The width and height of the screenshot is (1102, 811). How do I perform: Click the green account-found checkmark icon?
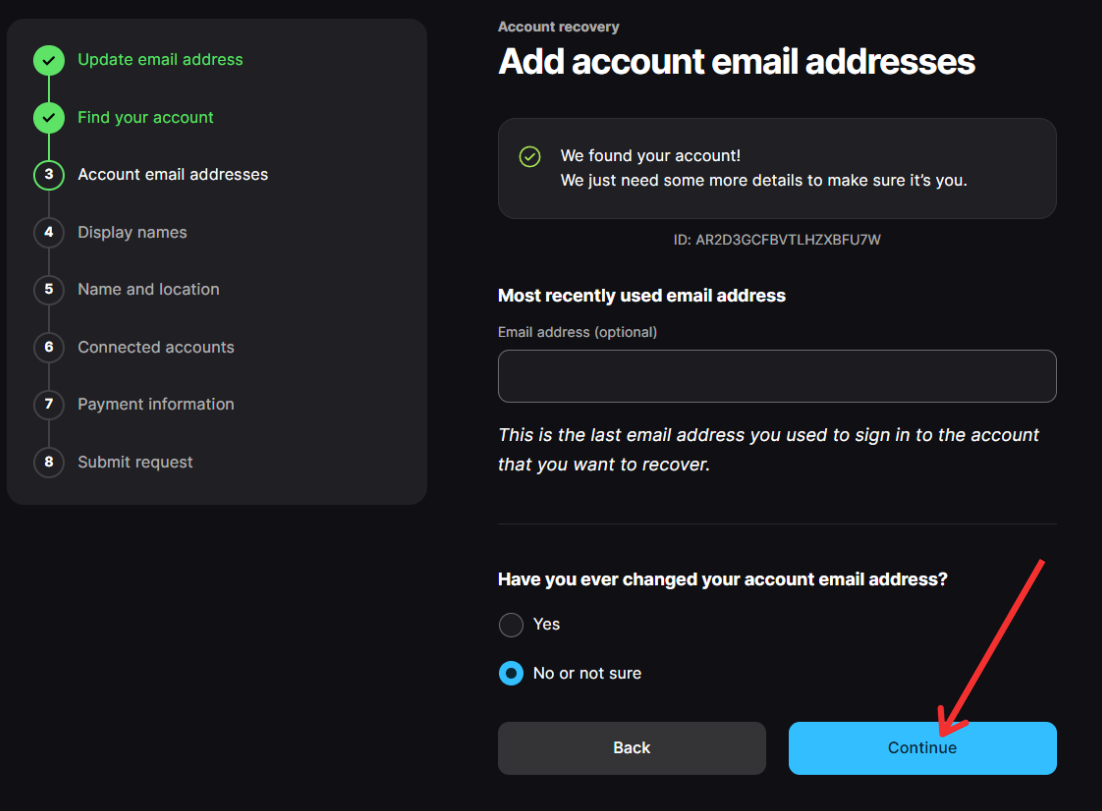[x=530, y=157]
